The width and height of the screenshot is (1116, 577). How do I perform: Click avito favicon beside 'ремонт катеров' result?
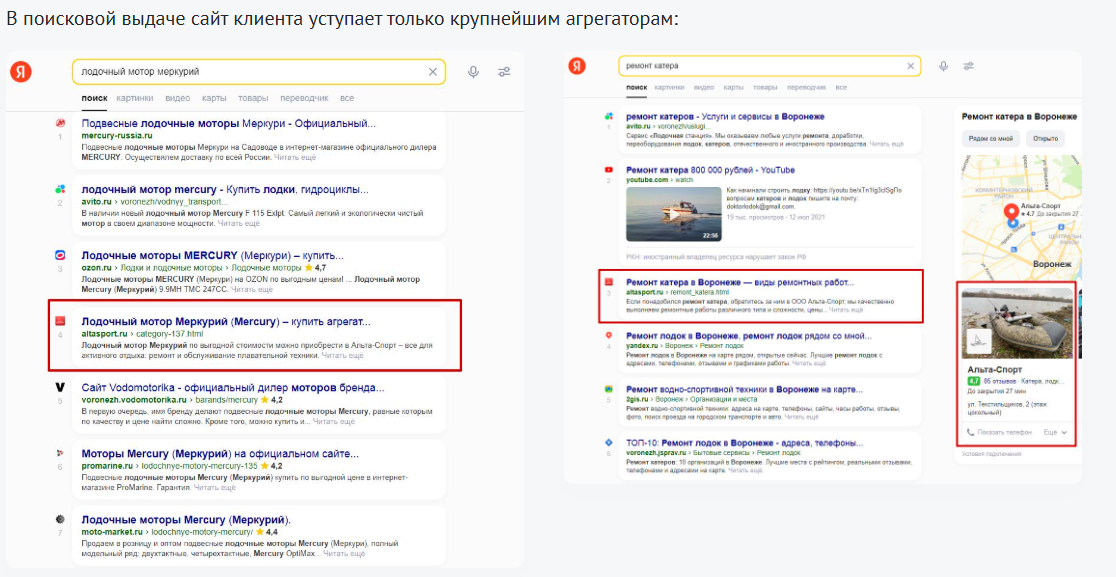coord(609,115)
